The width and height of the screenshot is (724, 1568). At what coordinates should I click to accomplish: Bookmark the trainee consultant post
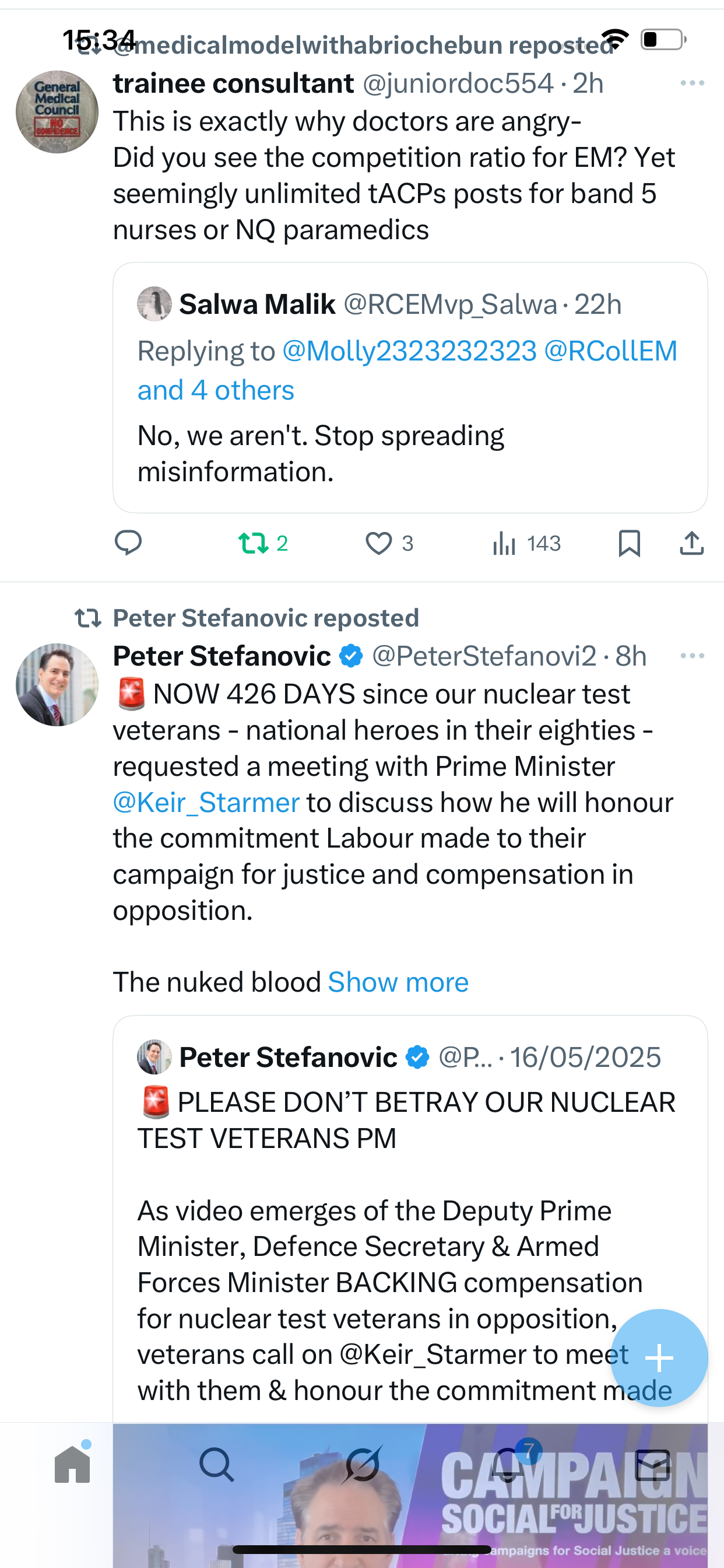point(629,543)
